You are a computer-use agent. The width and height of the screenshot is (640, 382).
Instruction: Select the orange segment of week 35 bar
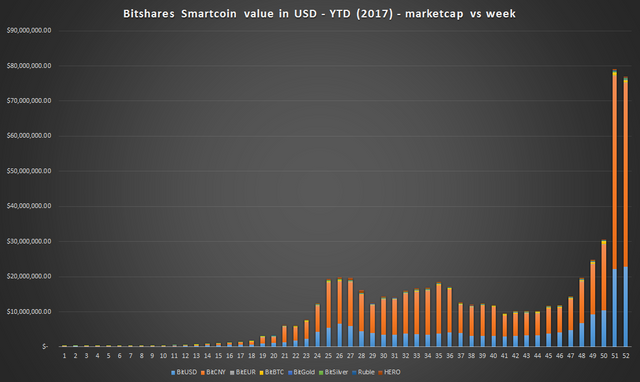(x=439, y=309)
